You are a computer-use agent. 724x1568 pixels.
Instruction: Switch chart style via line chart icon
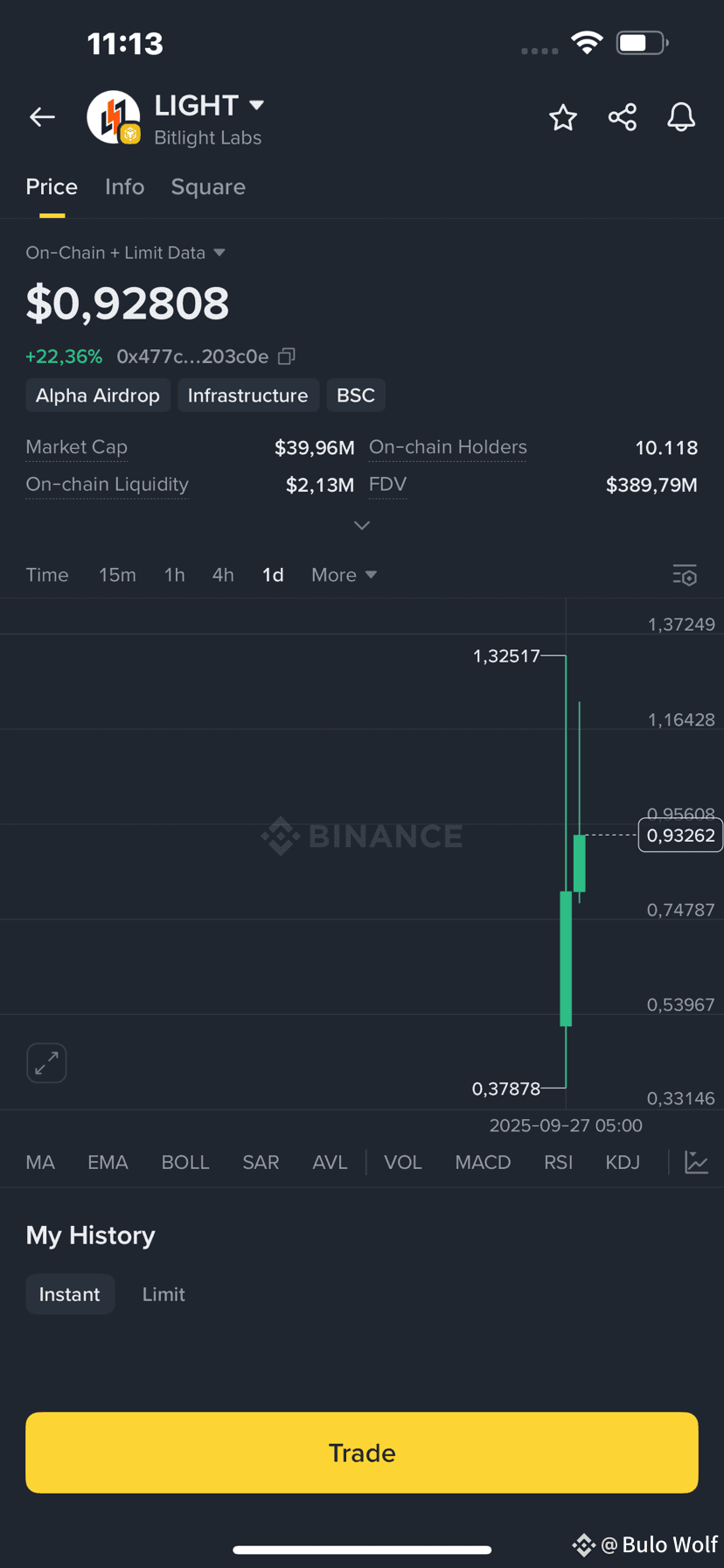tap(697, 1162)
